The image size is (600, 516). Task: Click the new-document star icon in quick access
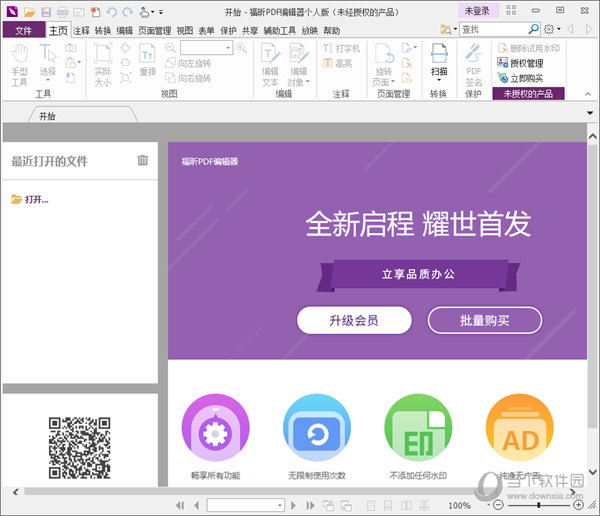pos(95,12)
